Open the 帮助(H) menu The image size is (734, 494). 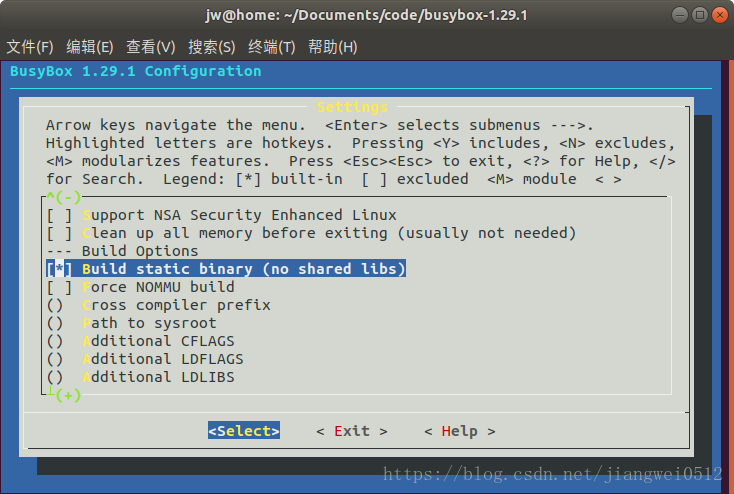click(x=333, y=47)
